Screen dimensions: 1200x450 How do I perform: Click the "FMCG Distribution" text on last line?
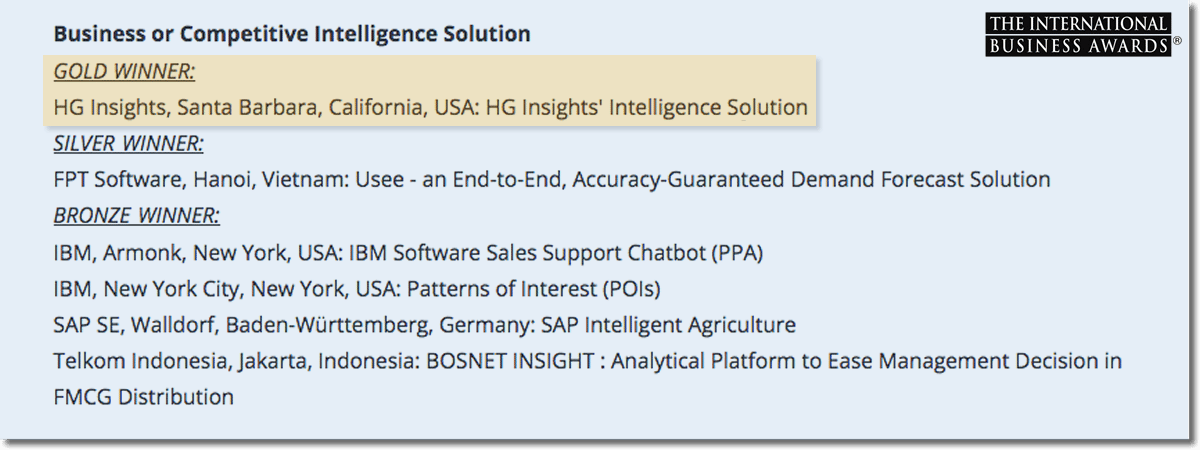point(143,397)
